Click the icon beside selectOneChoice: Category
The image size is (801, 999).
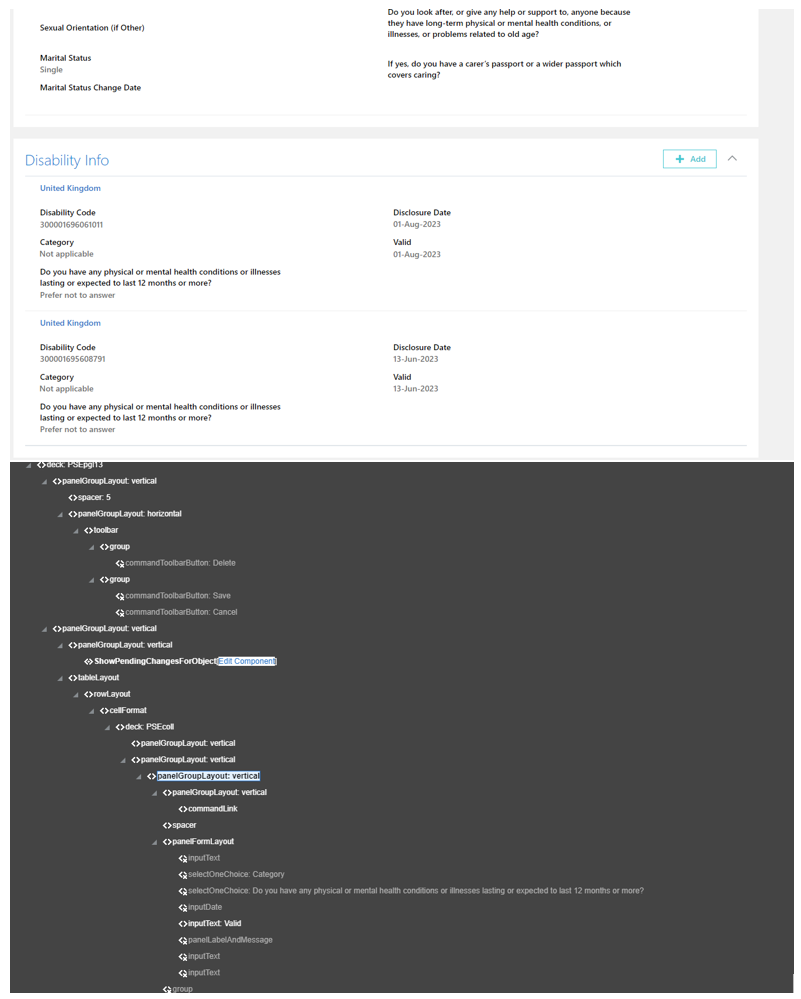coord(183,875)
